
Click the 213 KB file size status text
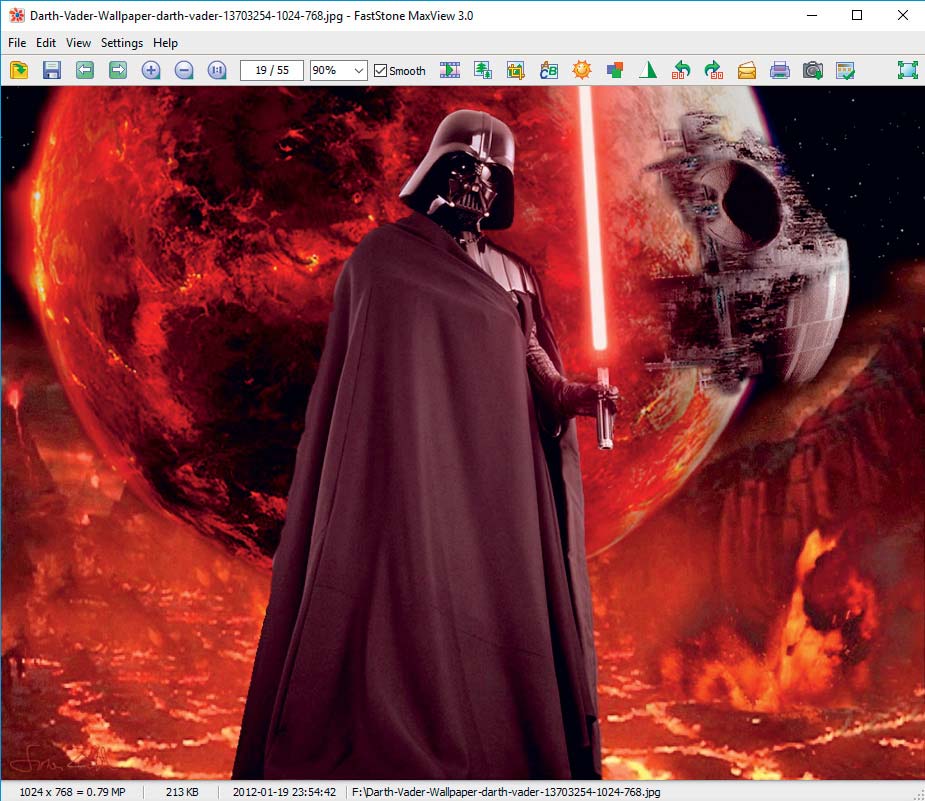[182, 792]
